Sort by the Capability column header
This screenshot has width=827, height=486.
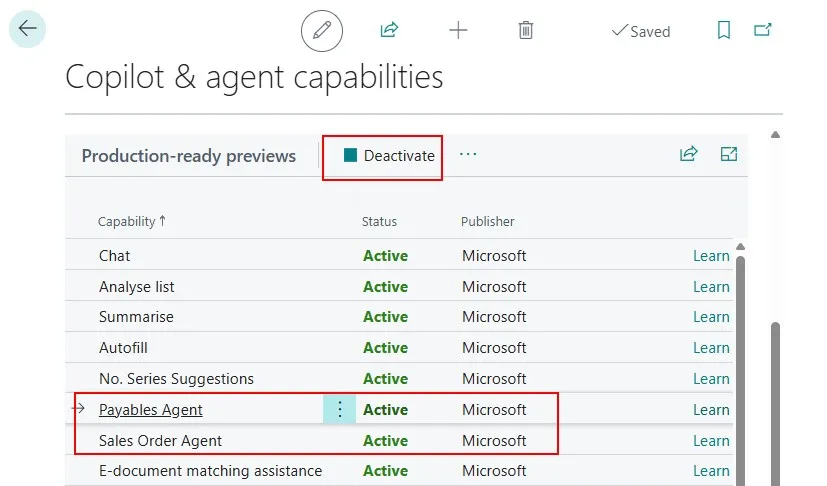(132, 222)
